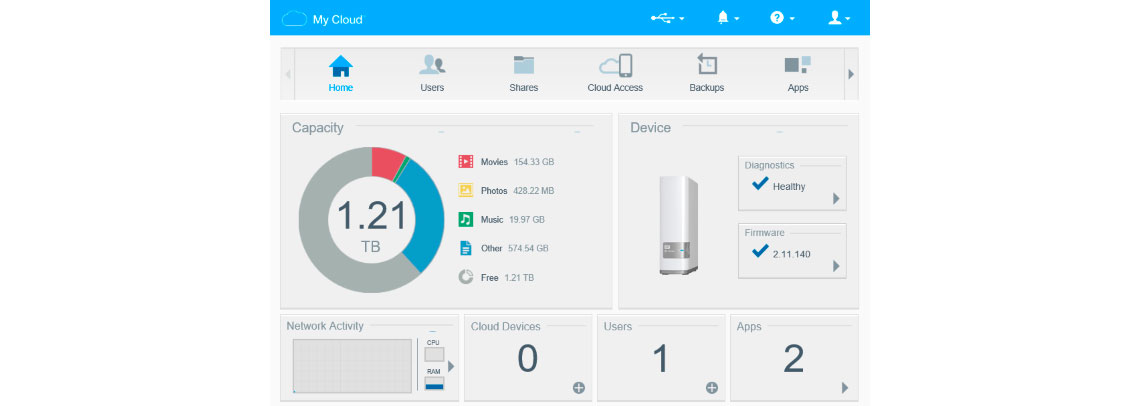Viewport: 1140px width, 406px height.
Task: Click Apps count 2
Action: (x=794, y=359)
